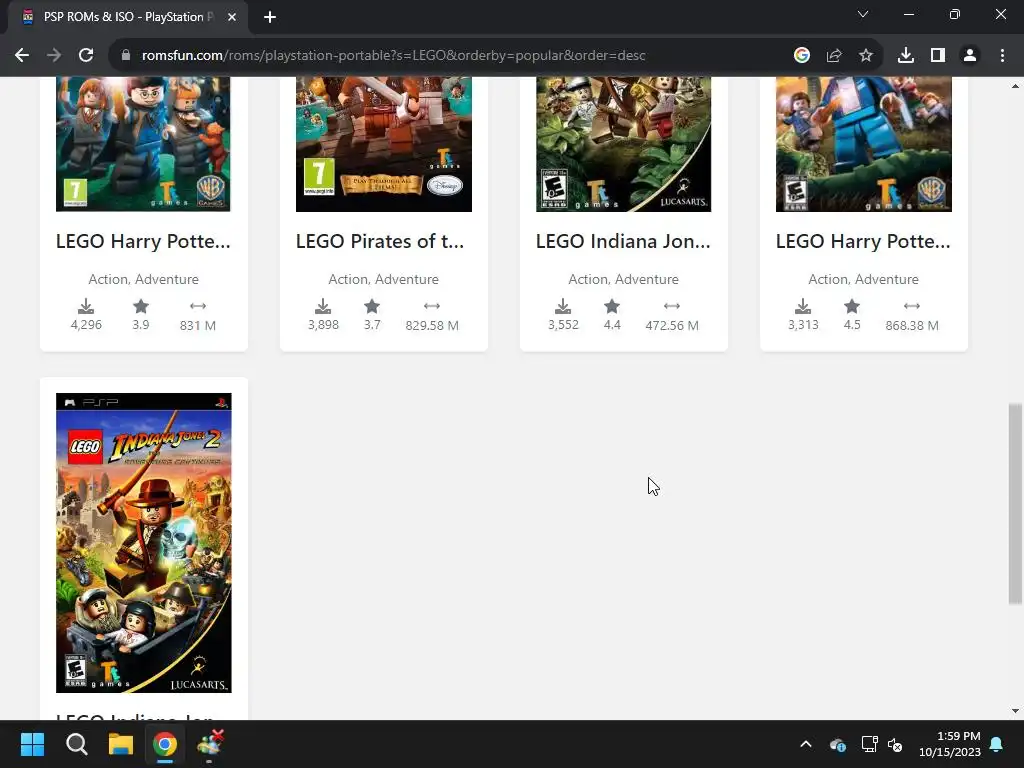The width and height of the screenshot is (1024, 768).
Task: Bookmark this page with the star
Action: [866, 56]
